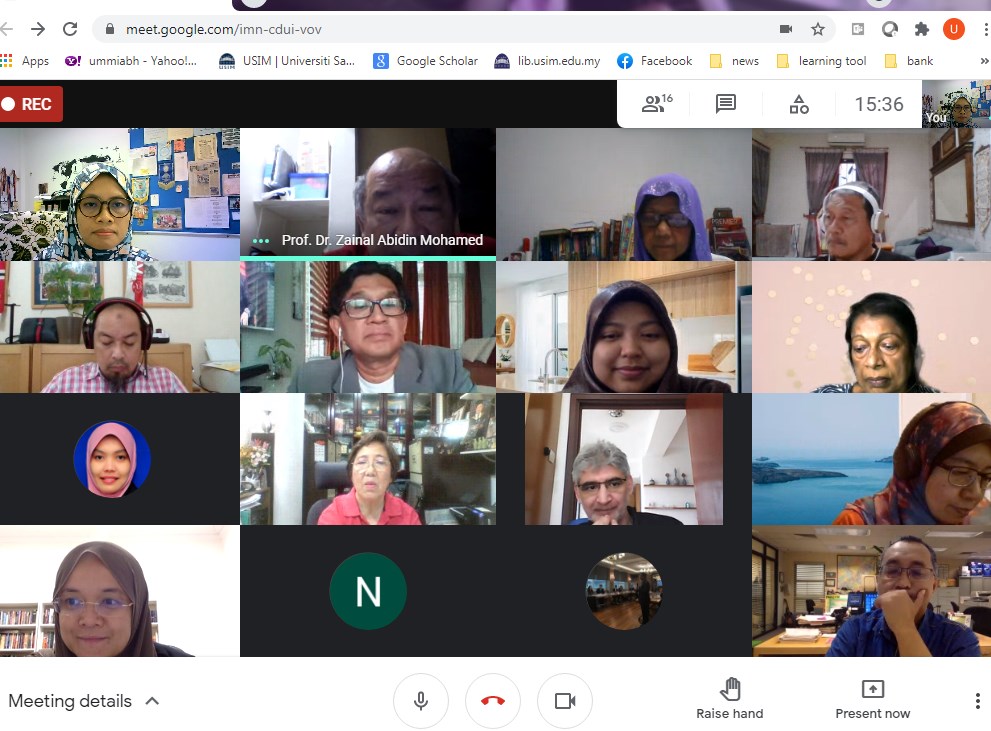Open camera permission icon in address bar

[x=786, y=29]
